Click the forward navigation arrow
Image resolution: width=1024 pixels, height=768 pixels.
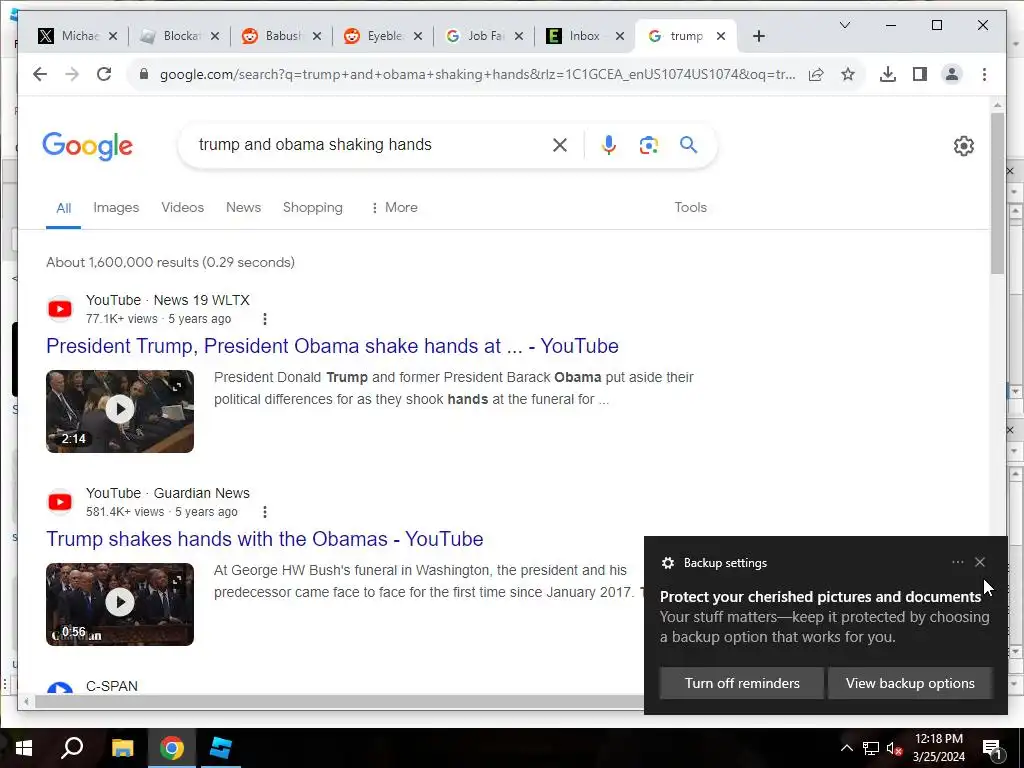[72, 74]
